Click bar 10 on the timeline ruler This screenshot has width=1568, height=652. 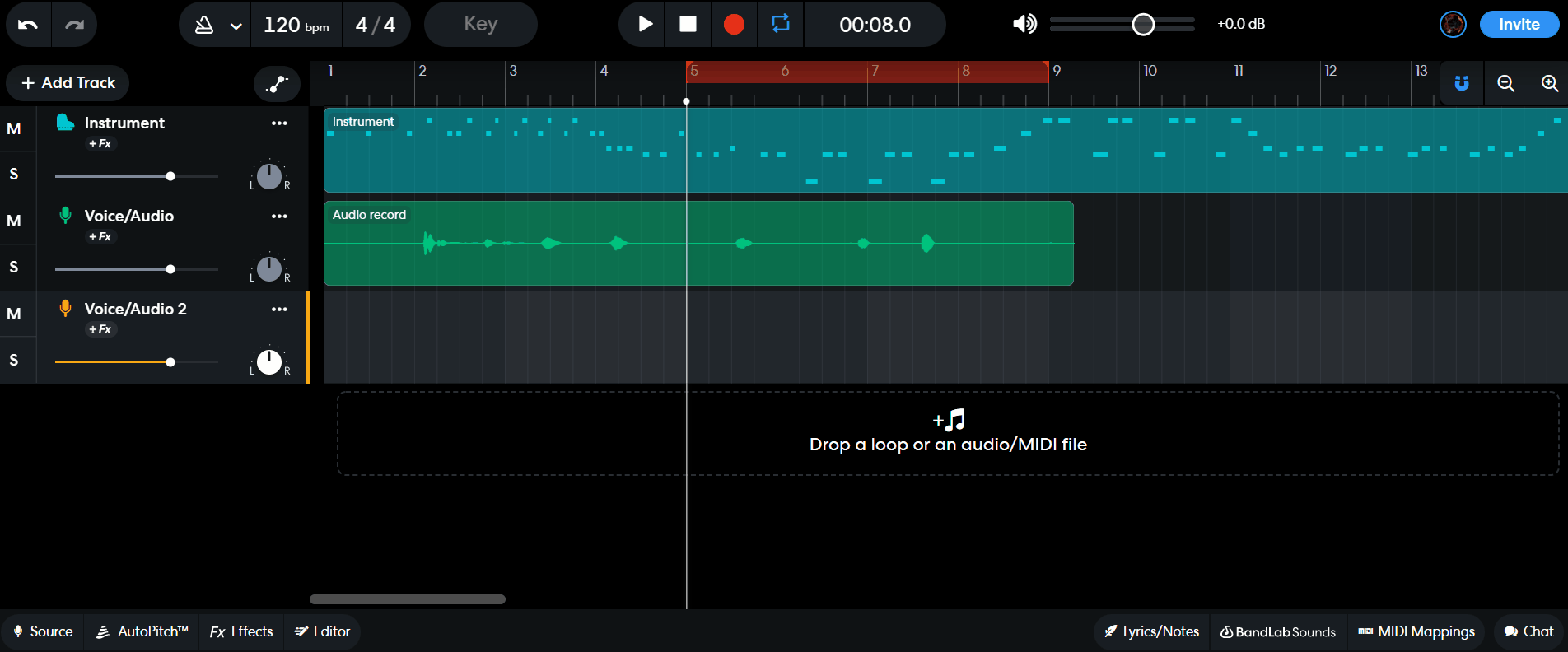pos(1150,72)
